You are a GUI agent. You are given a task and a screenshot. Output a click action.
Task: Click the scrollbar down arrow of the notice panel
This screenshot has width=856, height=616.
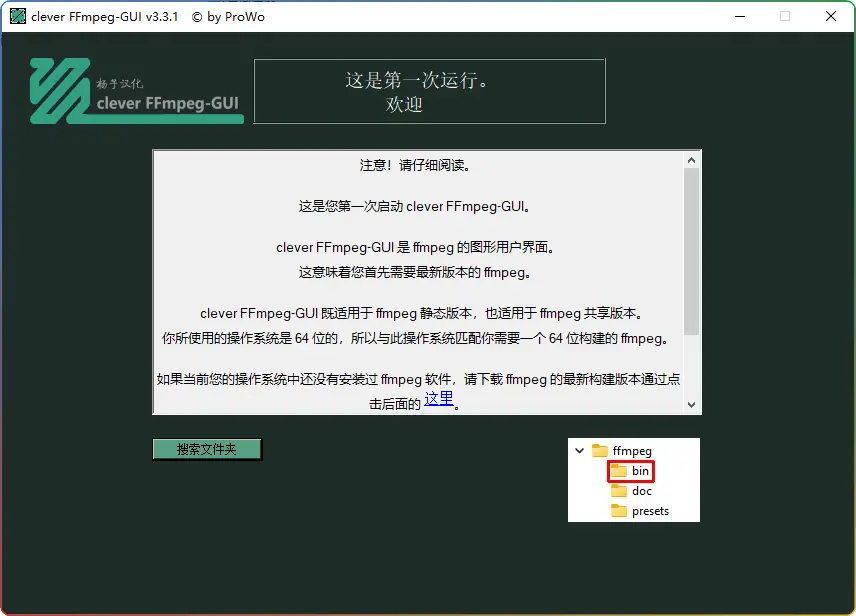[x=691, y=404]
